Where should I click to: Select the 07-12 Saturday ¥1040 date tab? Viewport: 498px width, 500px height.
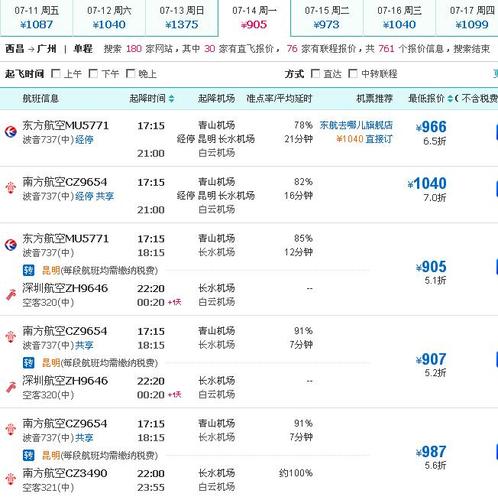coord(109,17)
